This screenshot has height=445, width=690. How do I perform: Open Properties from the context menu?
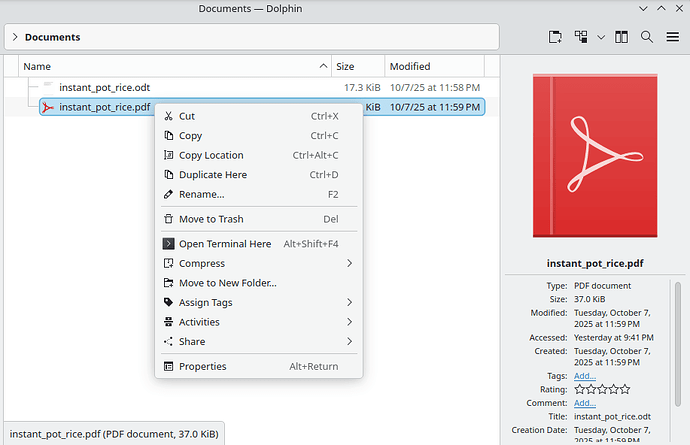pos(202,366)
